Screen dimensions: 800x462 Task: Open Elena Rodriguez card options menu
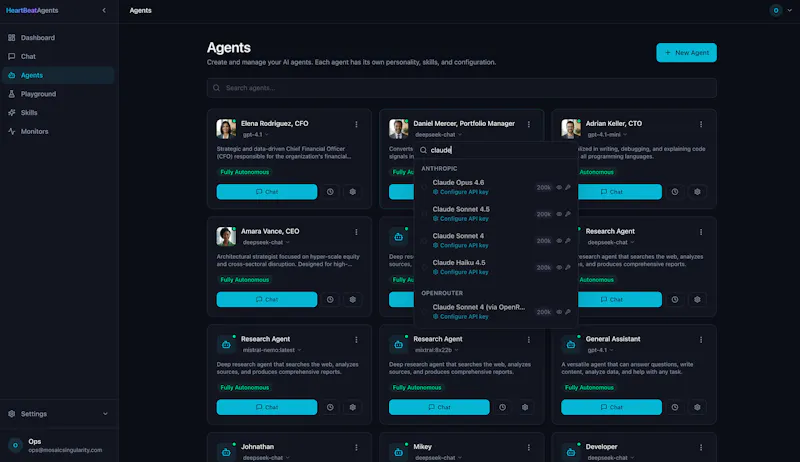click(356, 124)
